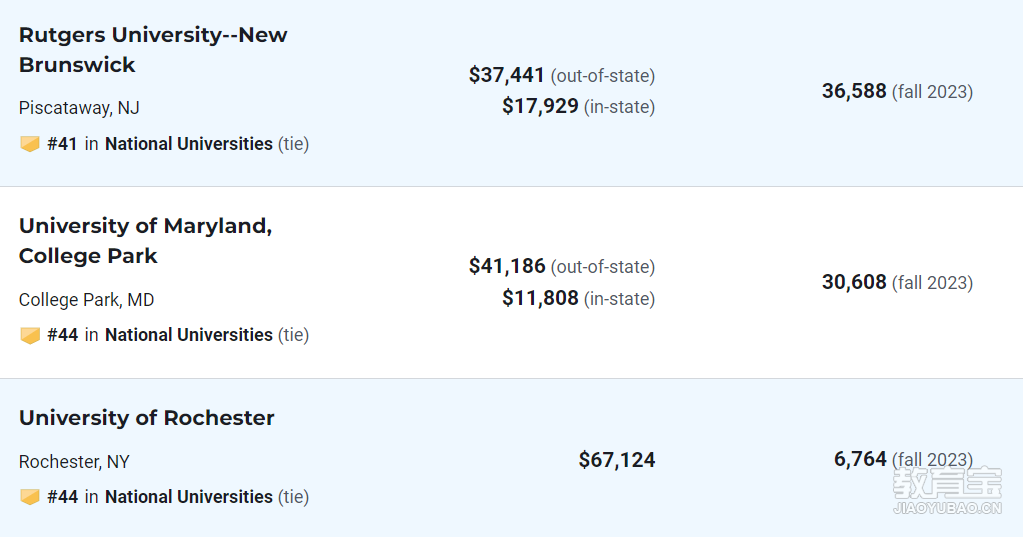The height and width of the screenshot is (537, 1023).
Task: Select Rutgers in-state tuition $17,929
Action: coord(540,106)
